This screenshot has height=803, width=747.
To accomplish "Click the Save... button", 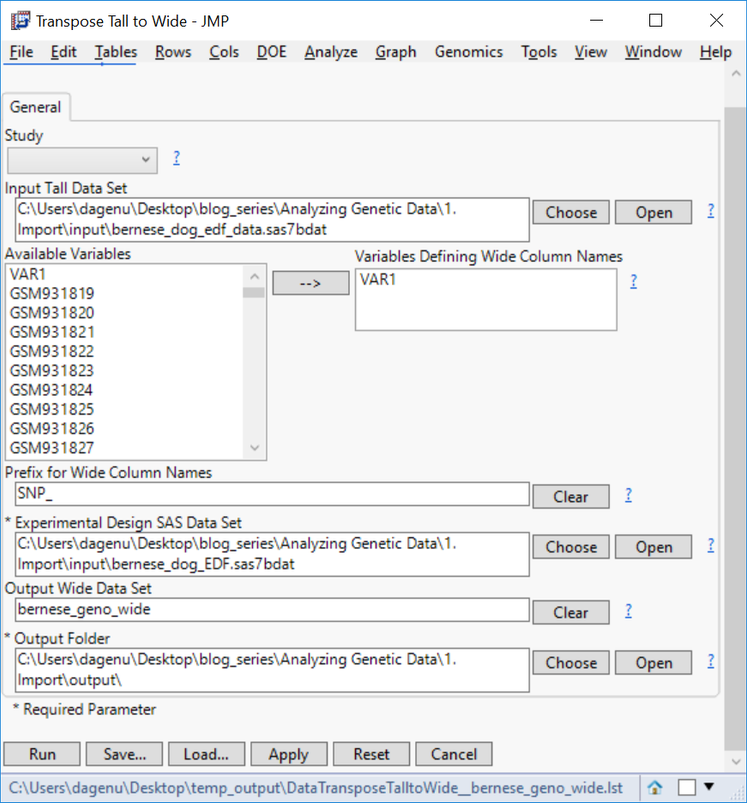I will click(124, 754).
